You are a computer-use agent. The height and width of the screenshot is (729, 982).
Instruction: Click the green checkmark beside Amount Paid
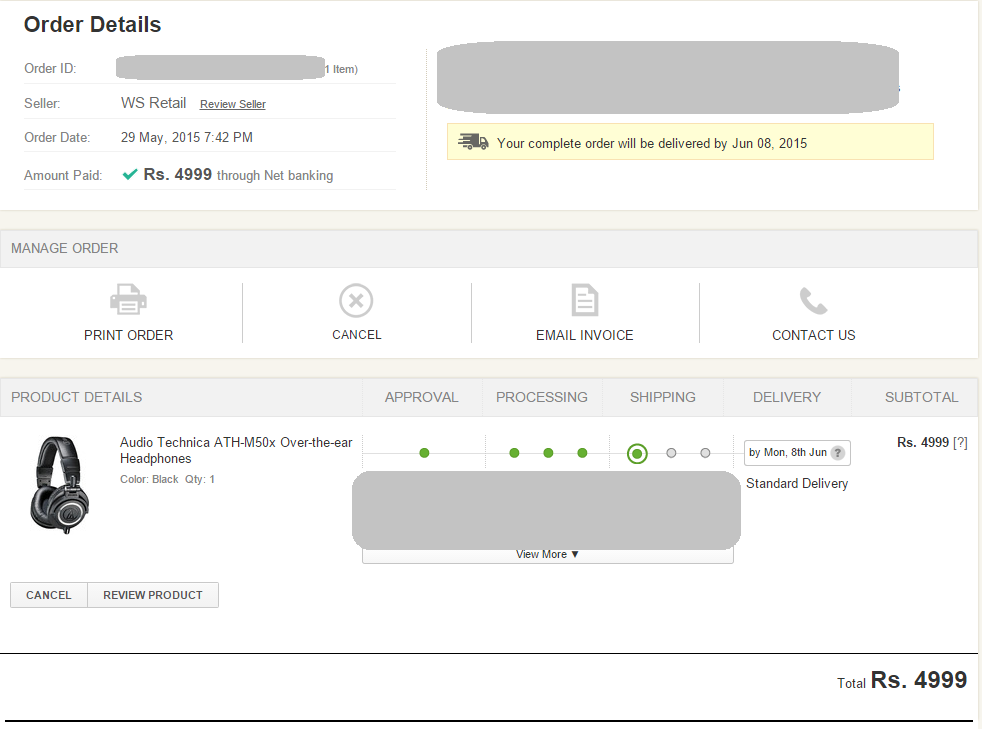coord(130,174)
